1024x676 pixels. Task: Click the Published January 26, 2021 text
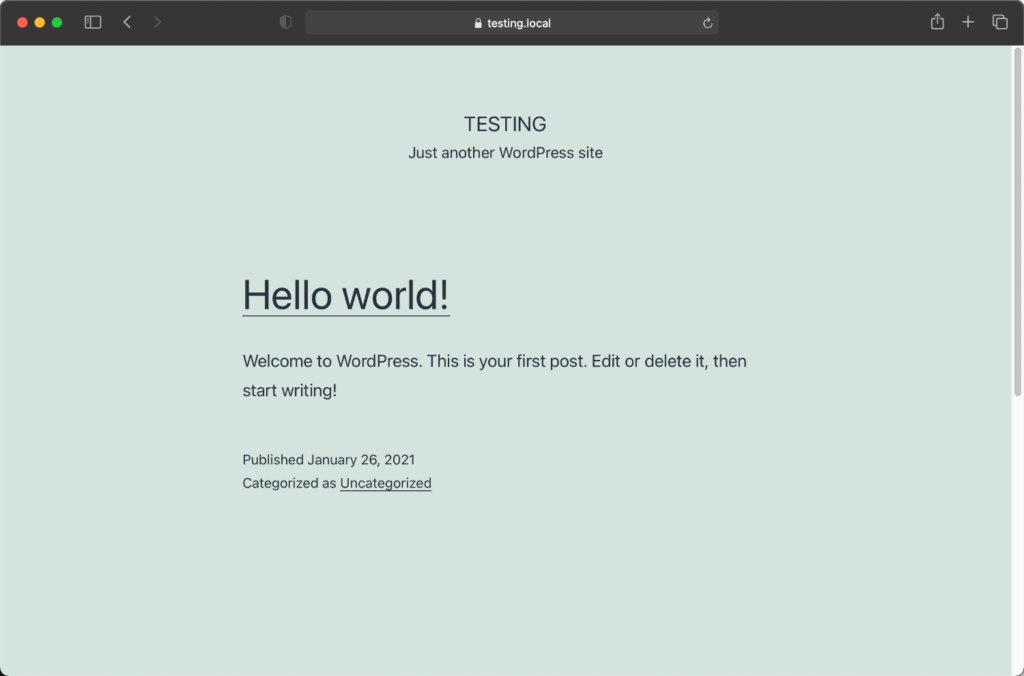(x=328, y=460)
